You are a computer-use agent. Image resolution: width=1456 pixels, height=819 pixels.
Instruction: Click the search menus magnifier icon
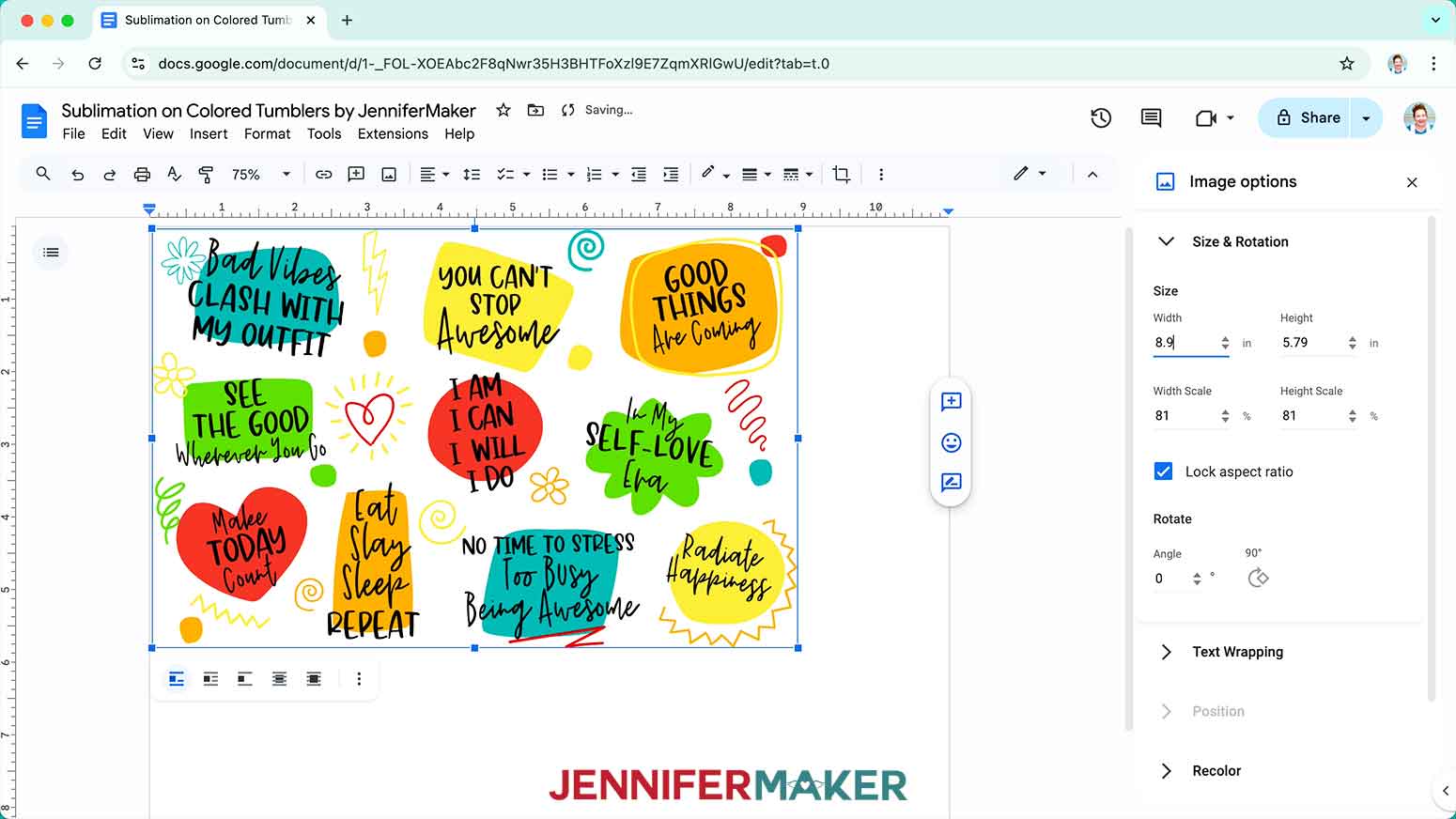tap(43, 174)
